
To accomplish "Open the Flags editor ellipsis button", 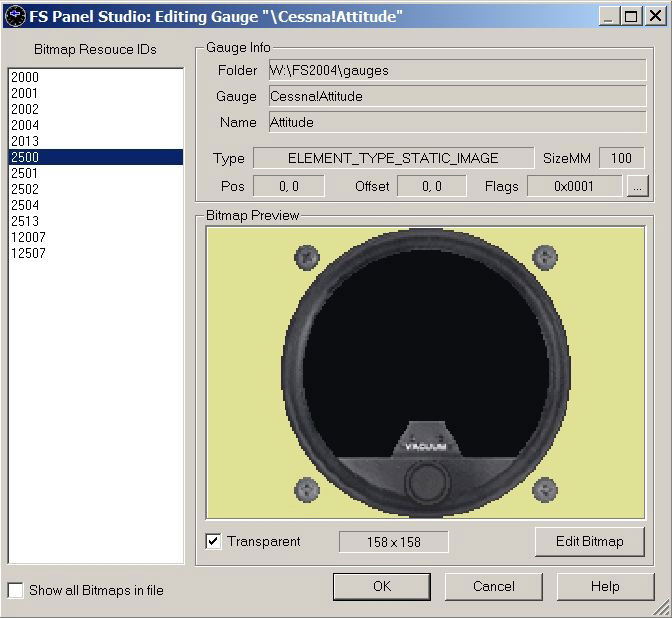I will (637, 186).
